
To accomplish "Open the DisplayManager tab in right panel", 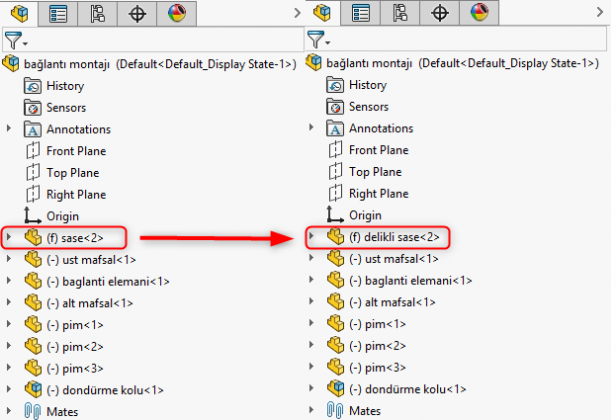I will 479,13.
